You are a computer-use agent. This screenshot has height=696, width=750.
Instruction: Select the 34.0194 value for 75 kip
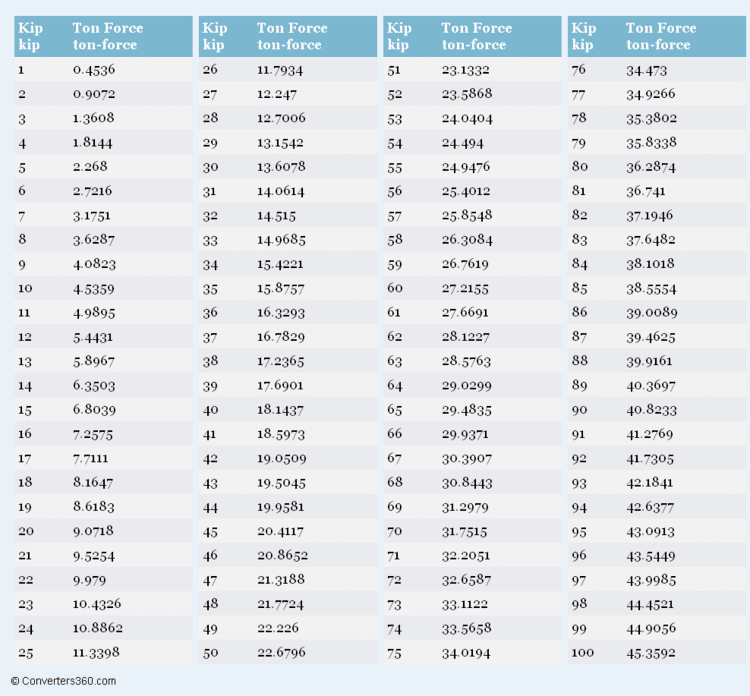[468, 653]
